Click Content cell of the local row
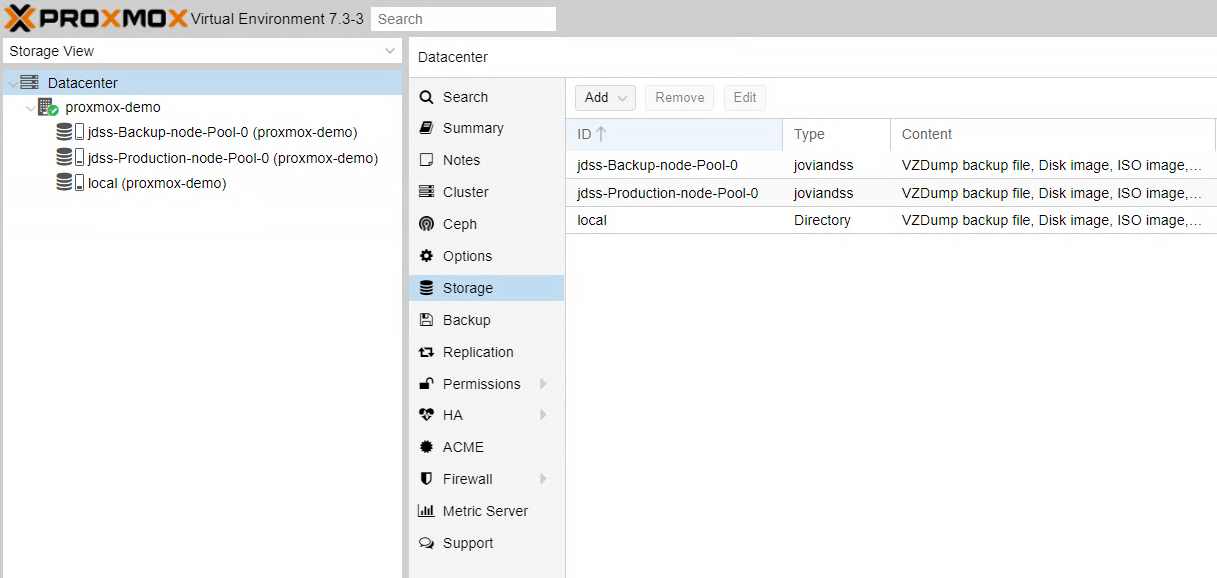Viewport: 1217px width, 578px height. (x=1052, y=220)
